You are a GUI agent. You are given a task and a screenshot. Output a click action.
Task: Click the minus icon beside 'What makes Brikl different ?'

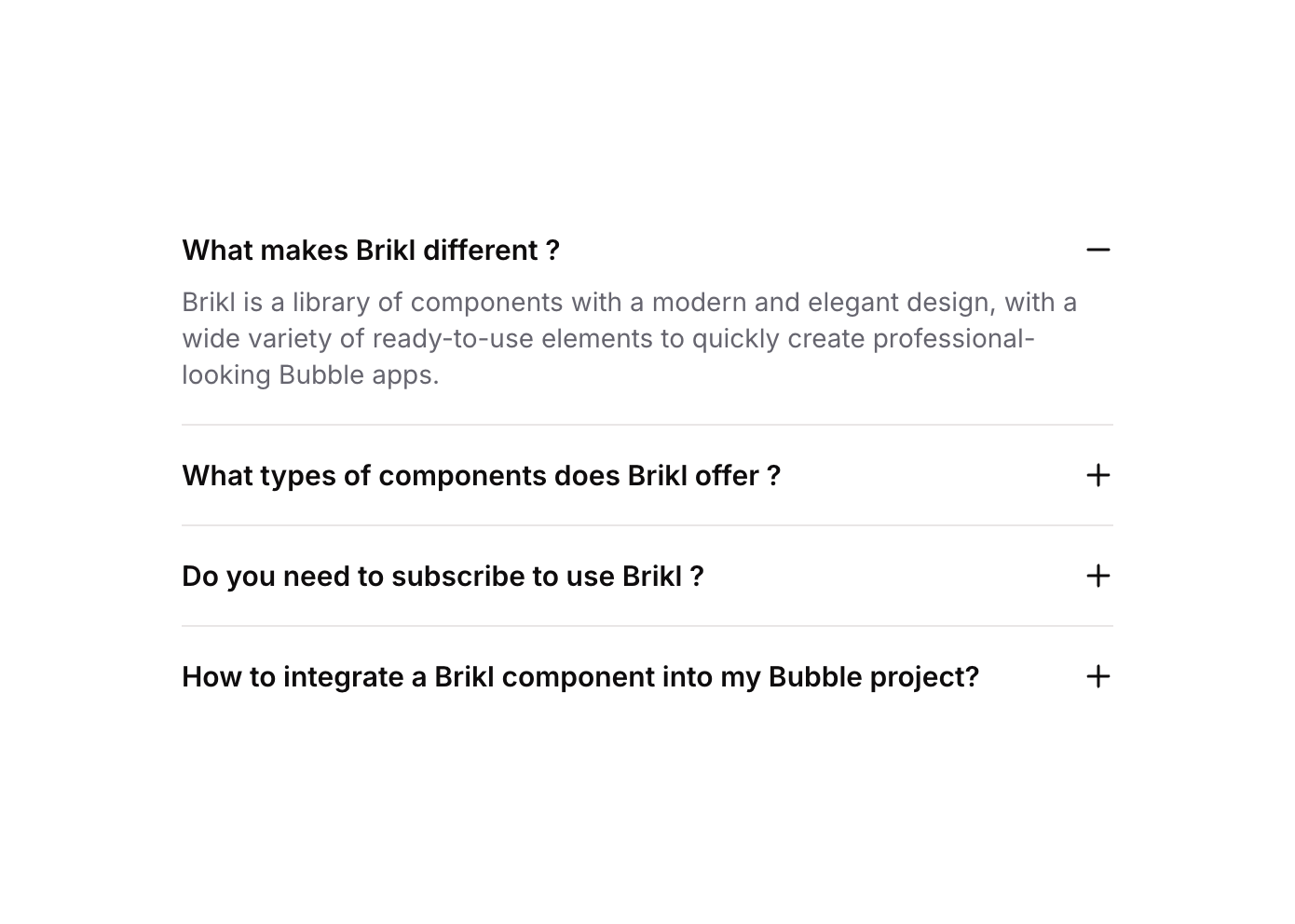pyautogui.click(x=1098, y=250)
